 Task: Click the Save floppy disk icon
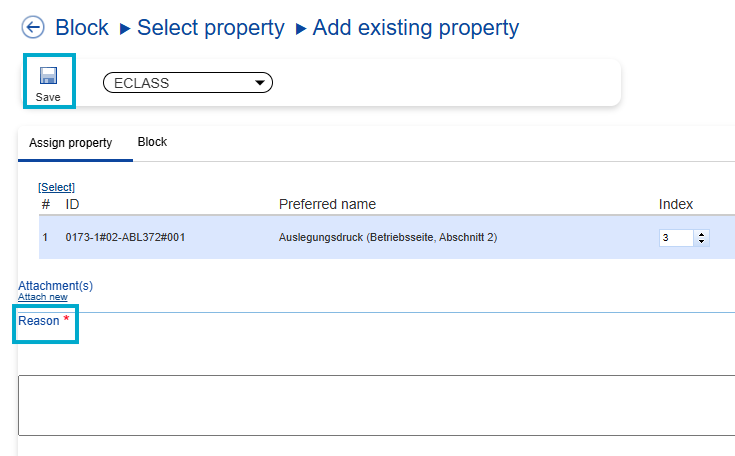click(48, 76)
